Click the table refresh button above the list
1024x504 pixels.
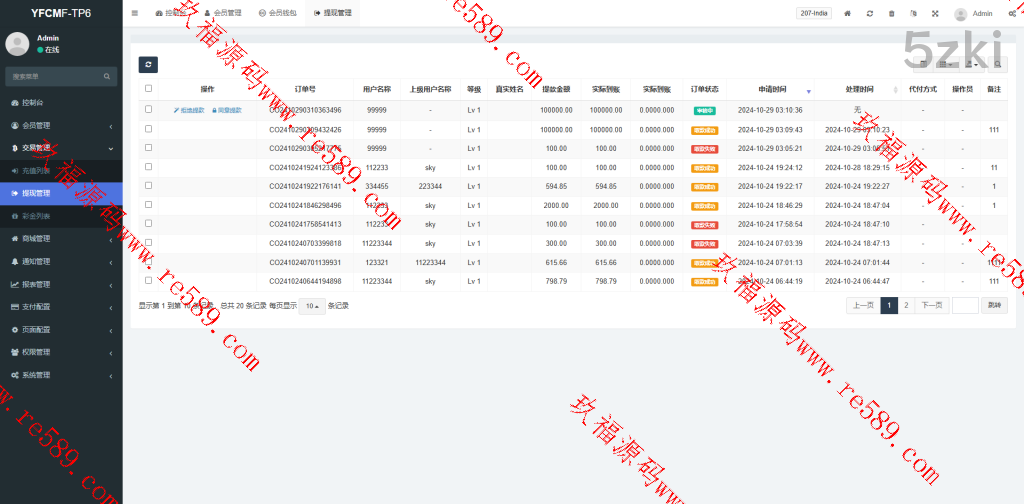click(x=147, y=65)
